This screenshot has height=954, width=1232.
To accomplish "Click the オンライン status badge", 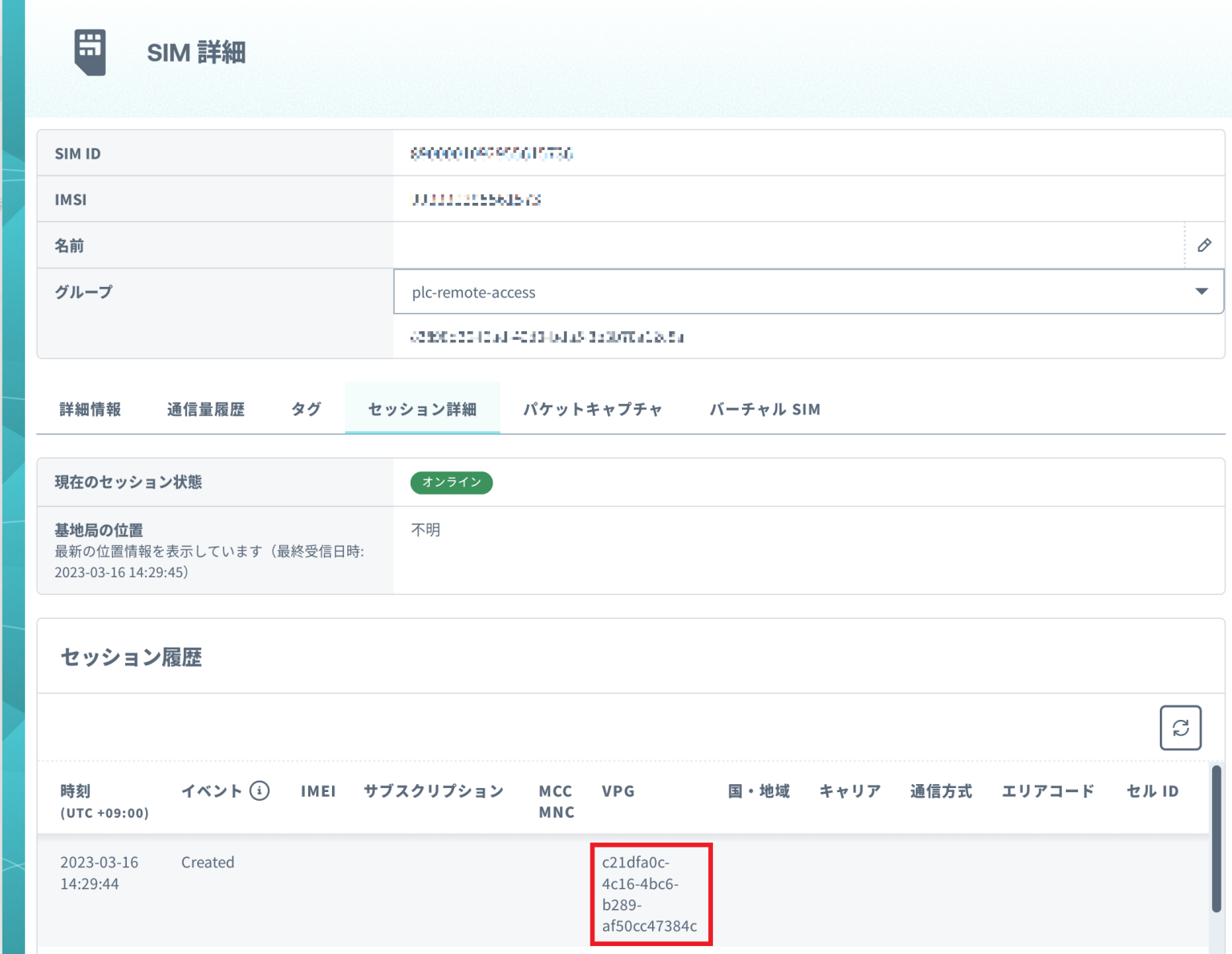I will click(x=452, y=483).
